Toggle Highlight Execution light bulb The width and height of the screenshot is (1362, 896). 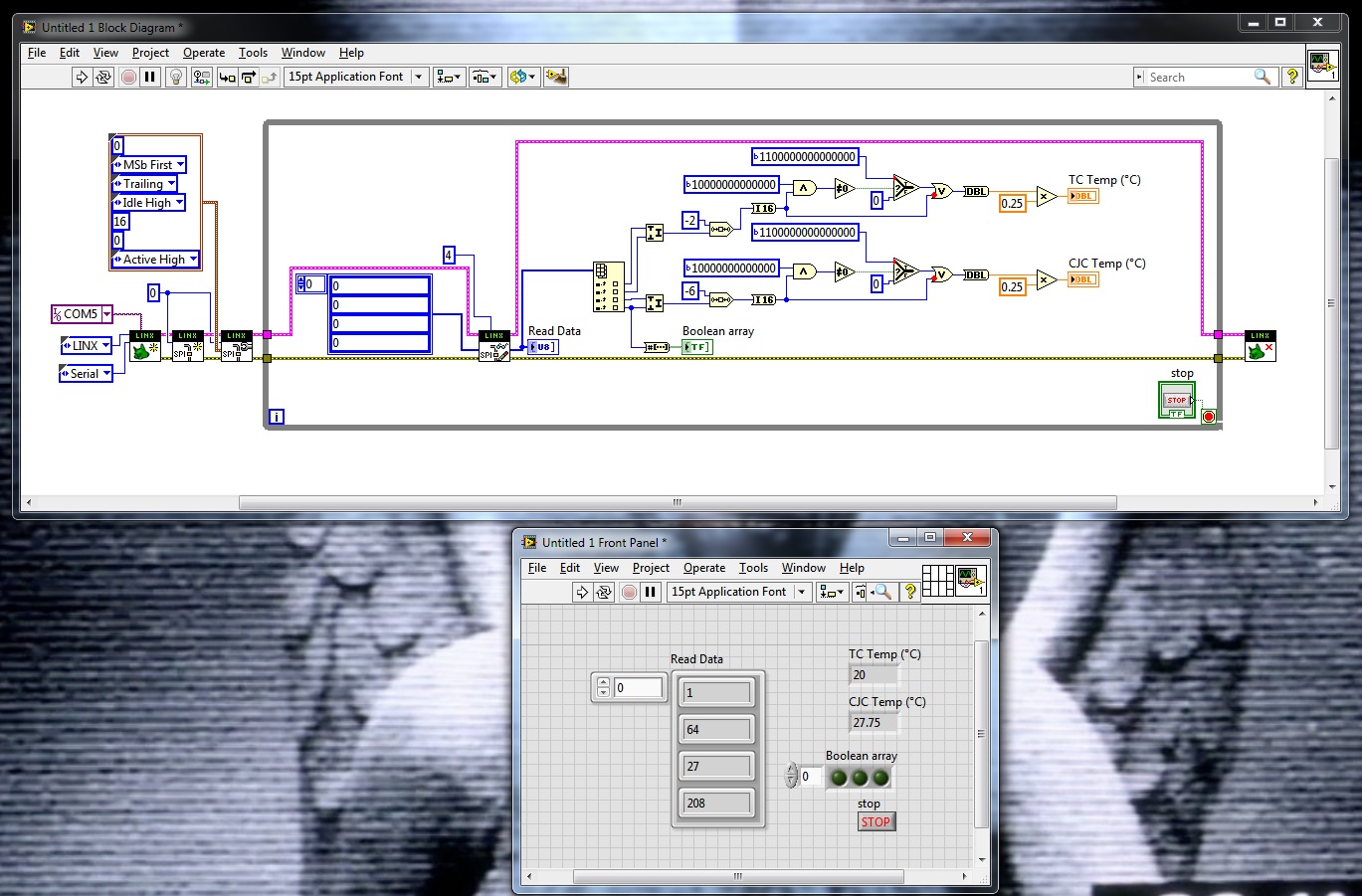(x=176, y=77)
